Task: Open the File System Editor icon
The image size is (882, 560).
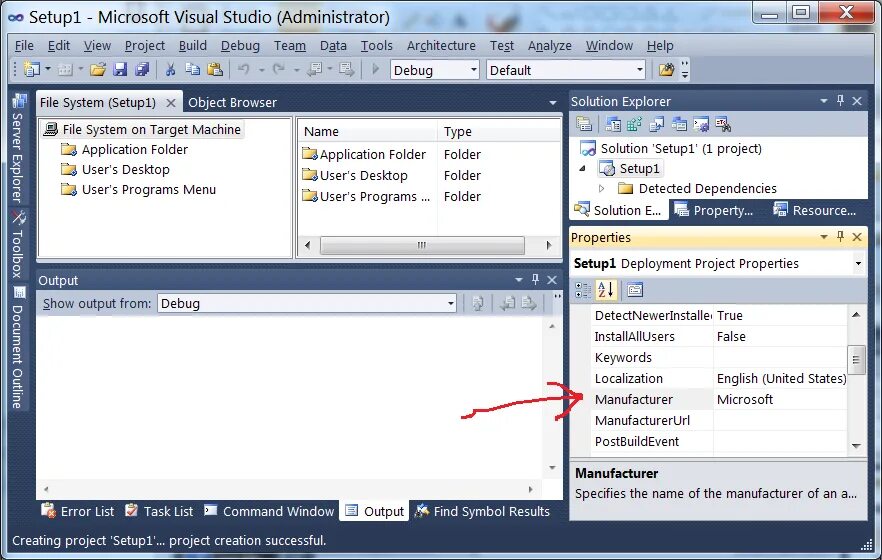Action: coord(613,124)
